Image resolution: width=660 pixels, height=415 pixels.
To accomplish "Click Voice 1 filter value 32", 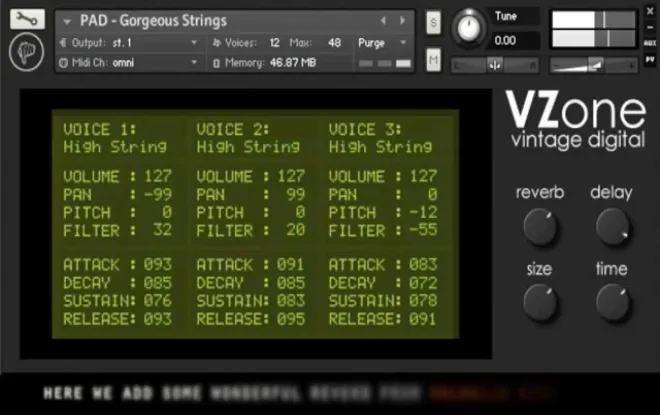I will click(162, 230).
